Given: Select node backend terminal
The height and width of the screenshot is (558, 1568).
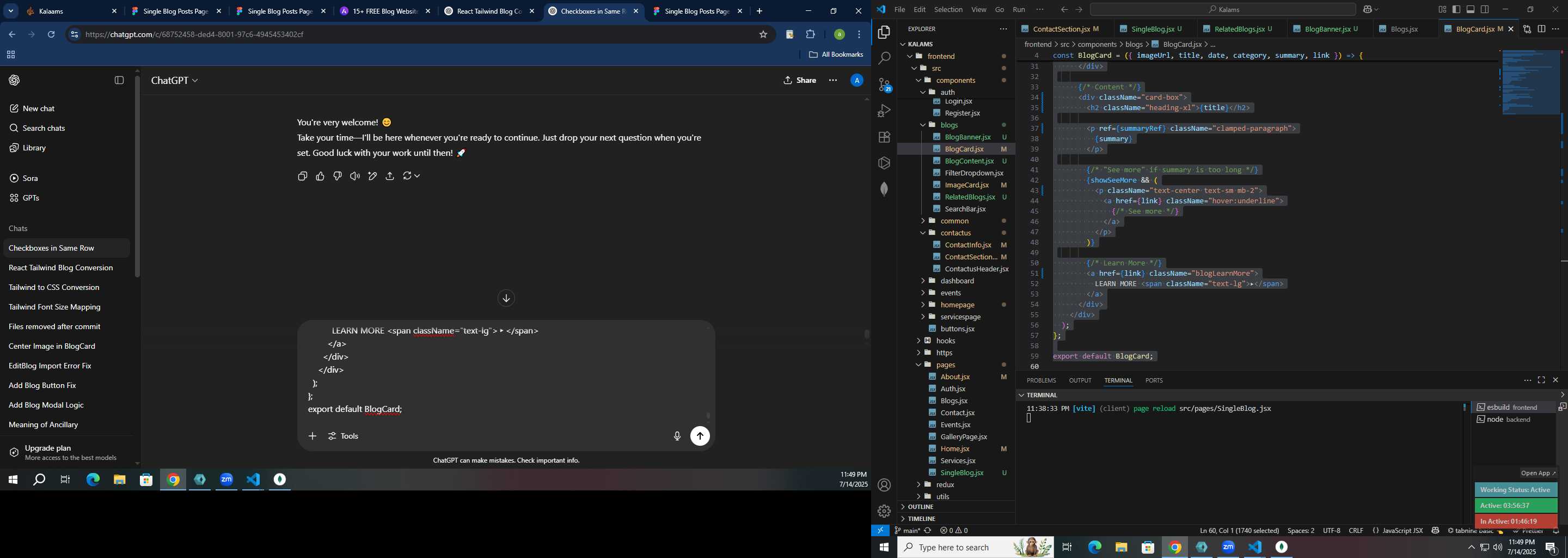Looking at the screenshot, I should (x=1514, y=420).
